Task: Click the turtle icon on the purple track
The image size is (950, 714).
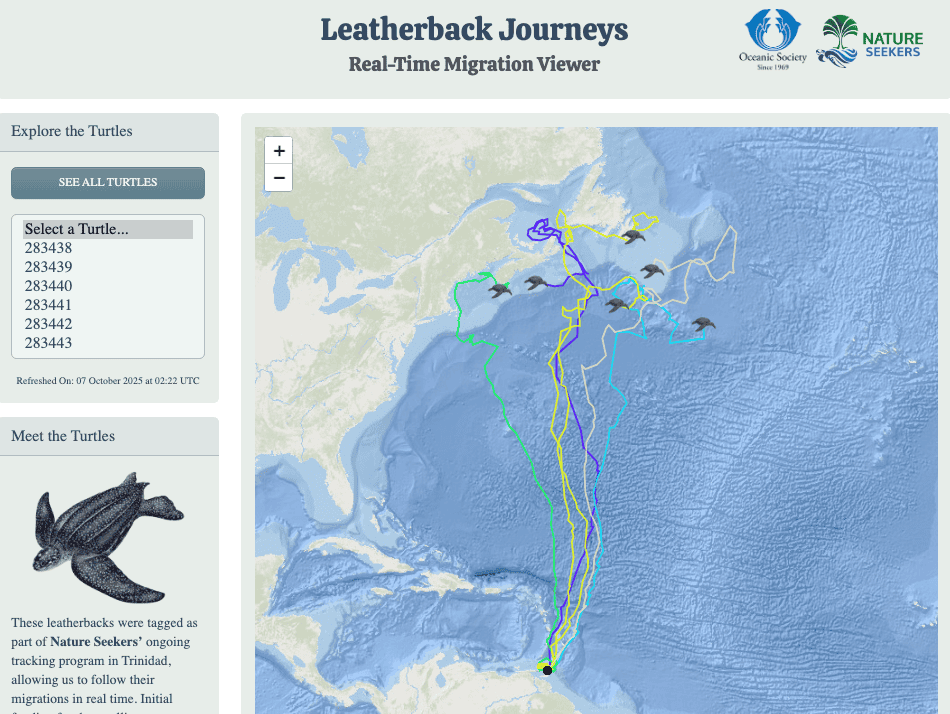Action: click(537, 283)
